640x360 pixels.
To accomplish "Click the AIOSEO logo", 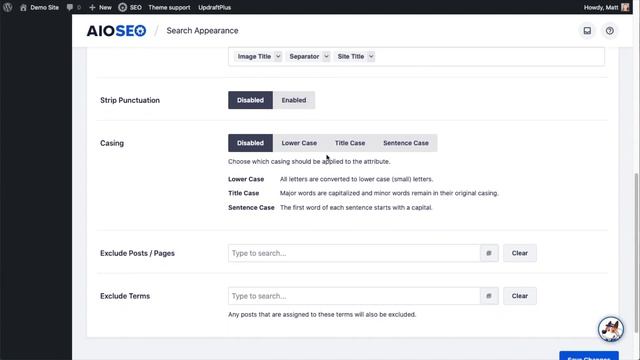I will click(x=116, y=31).
